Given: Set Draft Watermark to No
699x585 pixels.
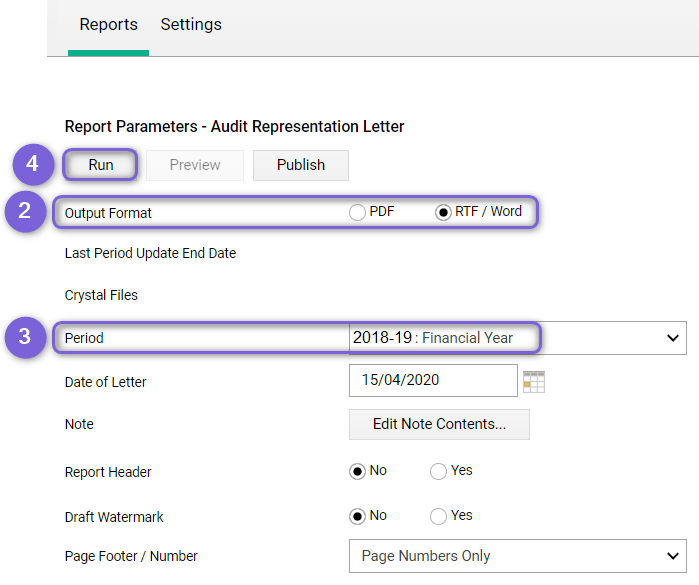Looking at the screenshot, I should tap(357, 516).
